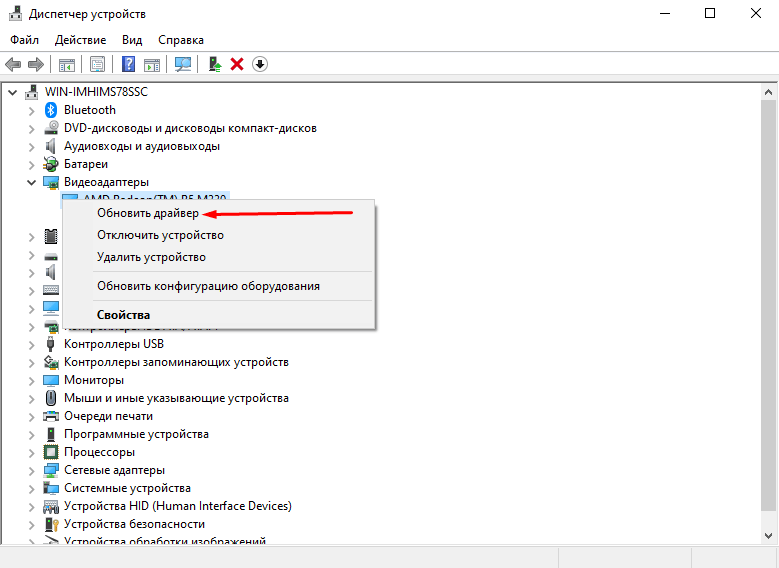Expand DVD-дисководы category chevron
Viewport: 779px width, 568px height.
tap(31, 129)
